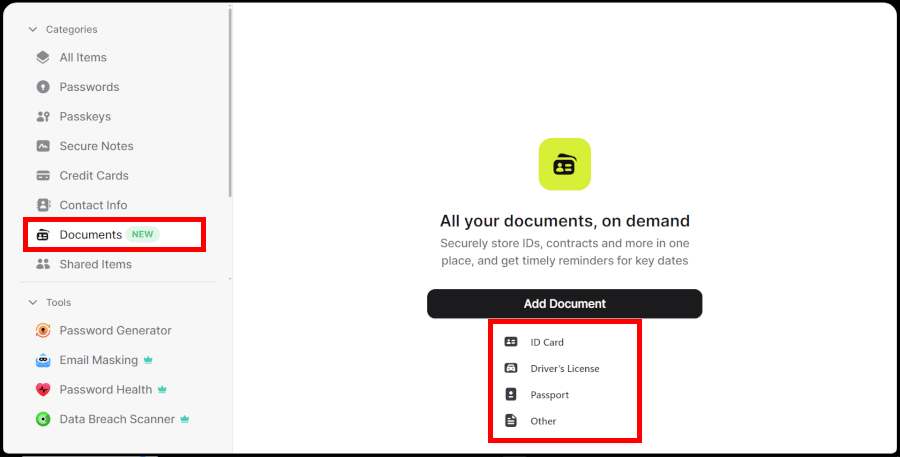The height and width of the screenshot is (457, 900).
Task: Choose ID Card from document menu
Action: click(x=547, y=342)
